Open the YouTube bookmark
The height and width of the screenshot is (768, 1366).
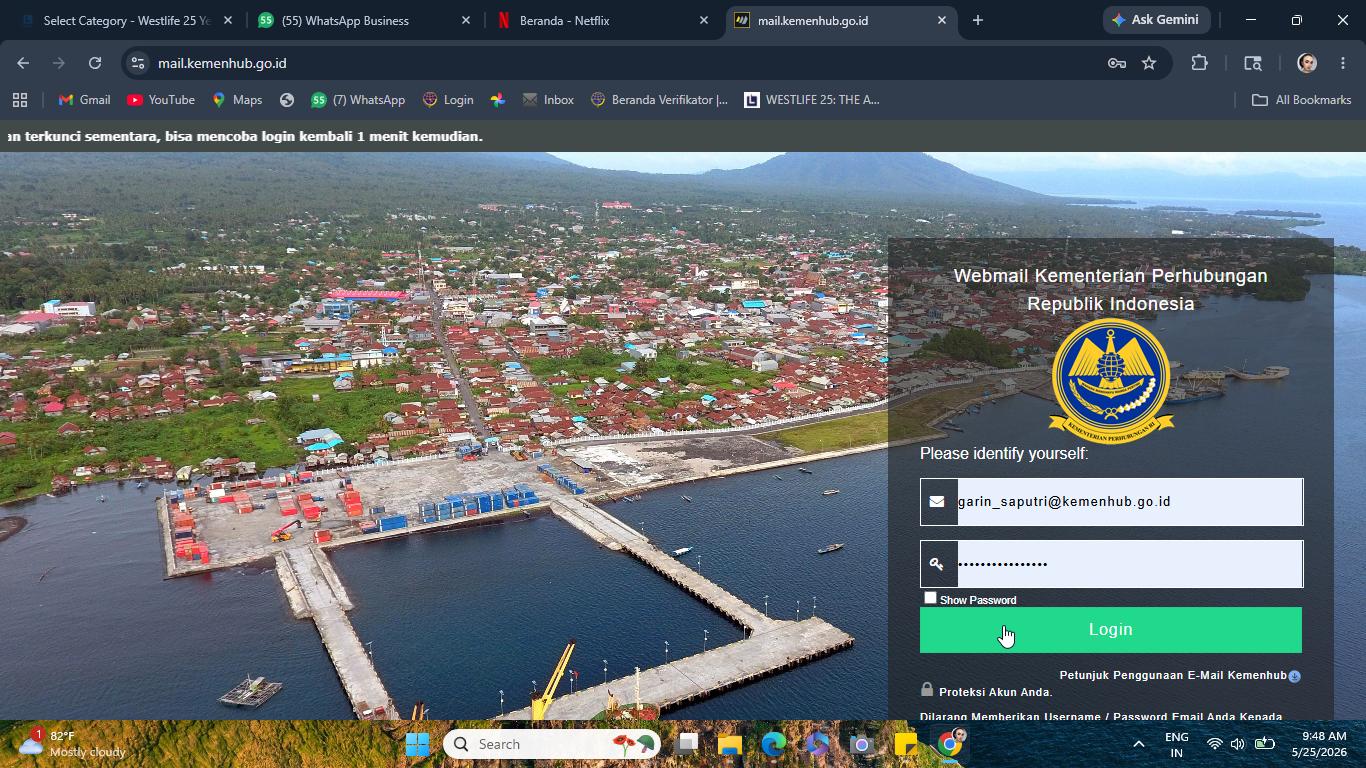161,100
